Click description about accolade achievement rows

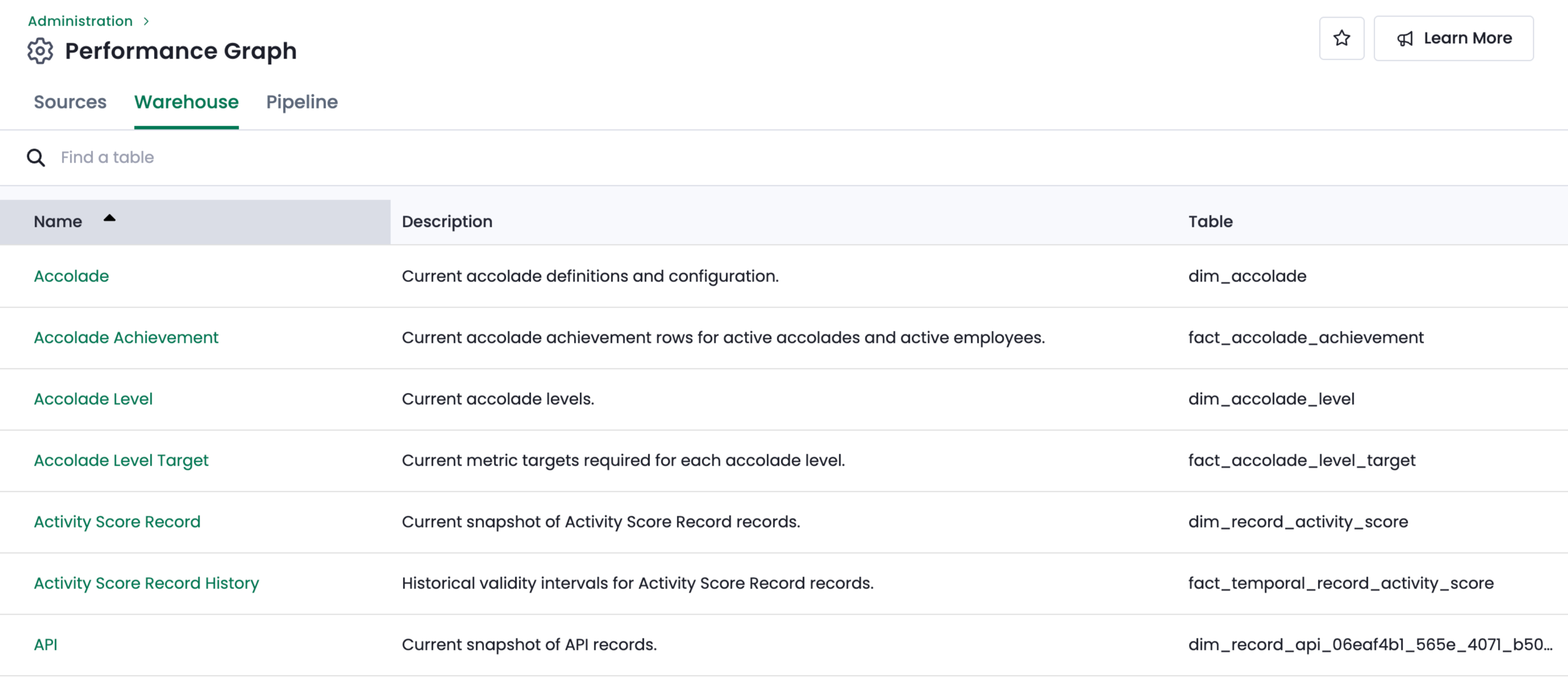pyautogui.click(x=723, y=338)
